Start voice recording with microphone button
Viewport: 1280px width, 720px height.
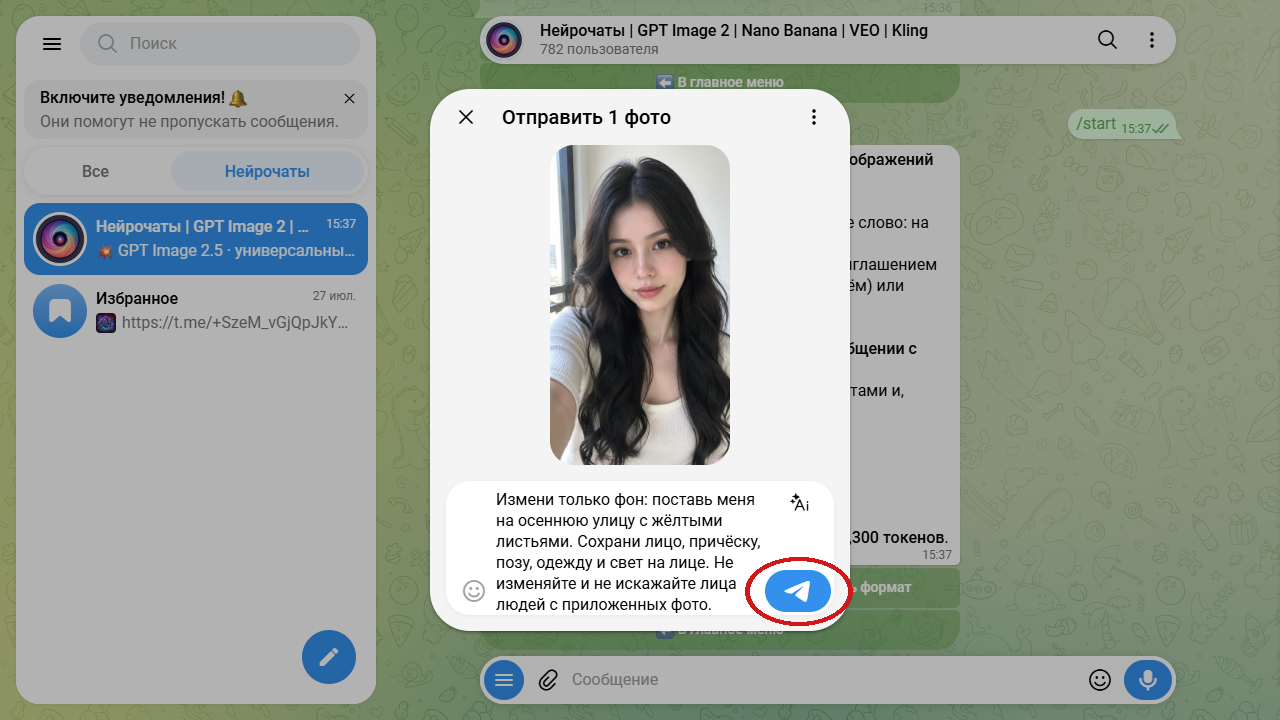click(1148, 680)
